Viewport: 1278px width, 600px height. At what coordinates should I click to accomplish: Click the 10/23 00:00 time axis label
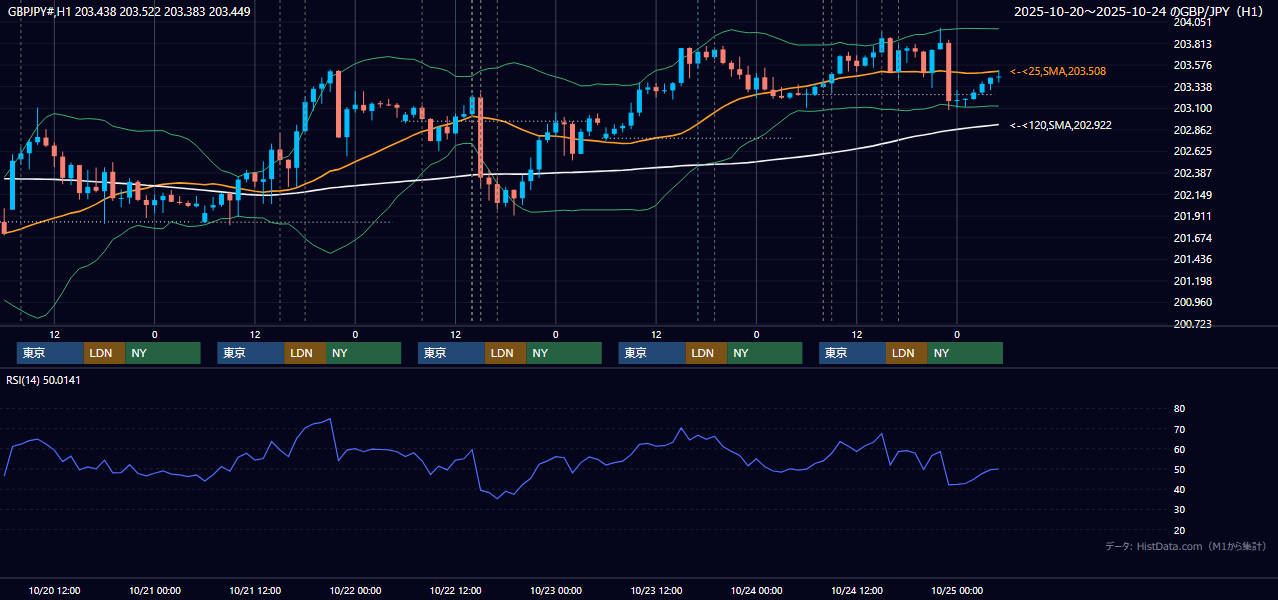[x=556, y=591]
